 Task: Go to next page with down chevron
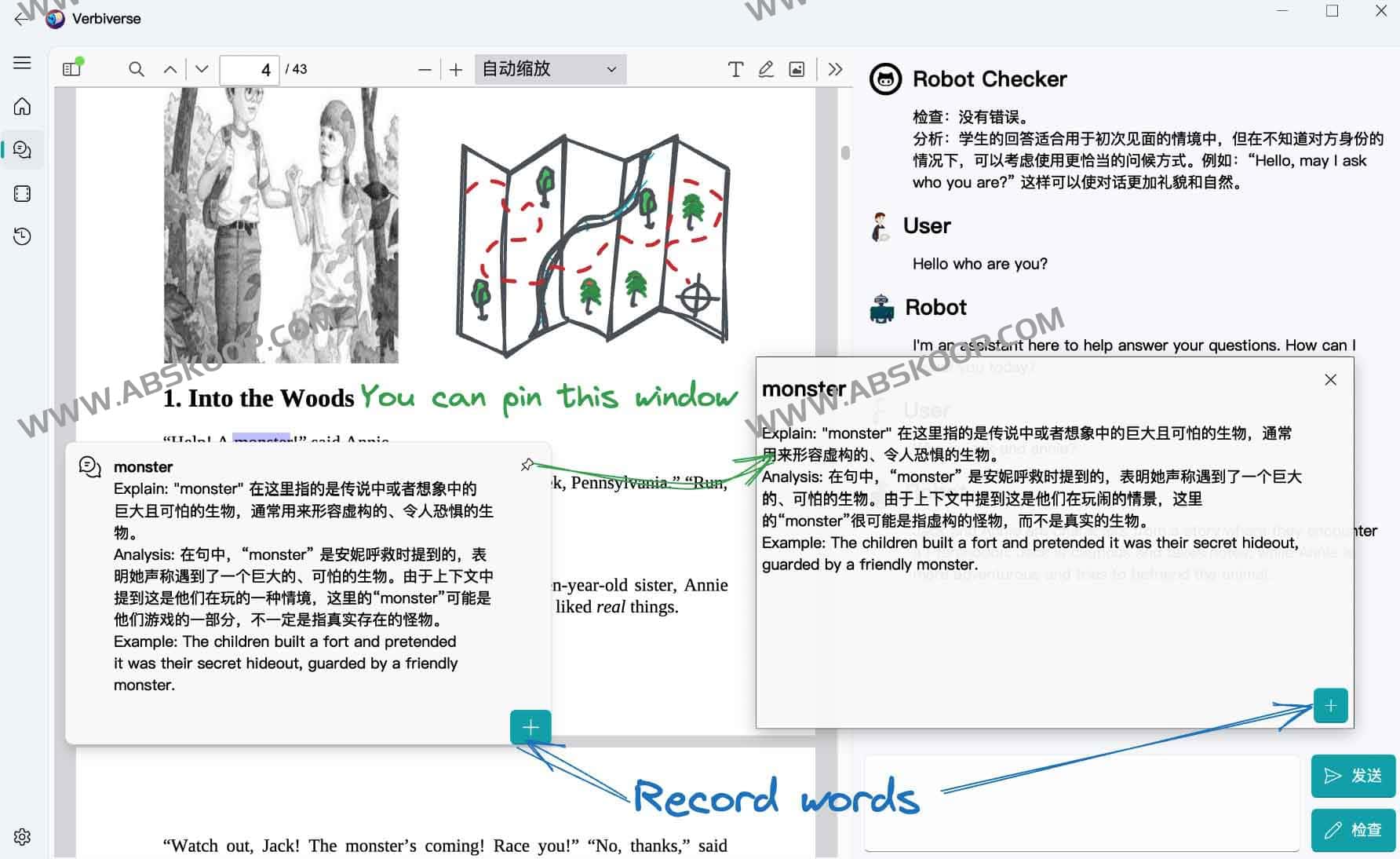[201, 69]
